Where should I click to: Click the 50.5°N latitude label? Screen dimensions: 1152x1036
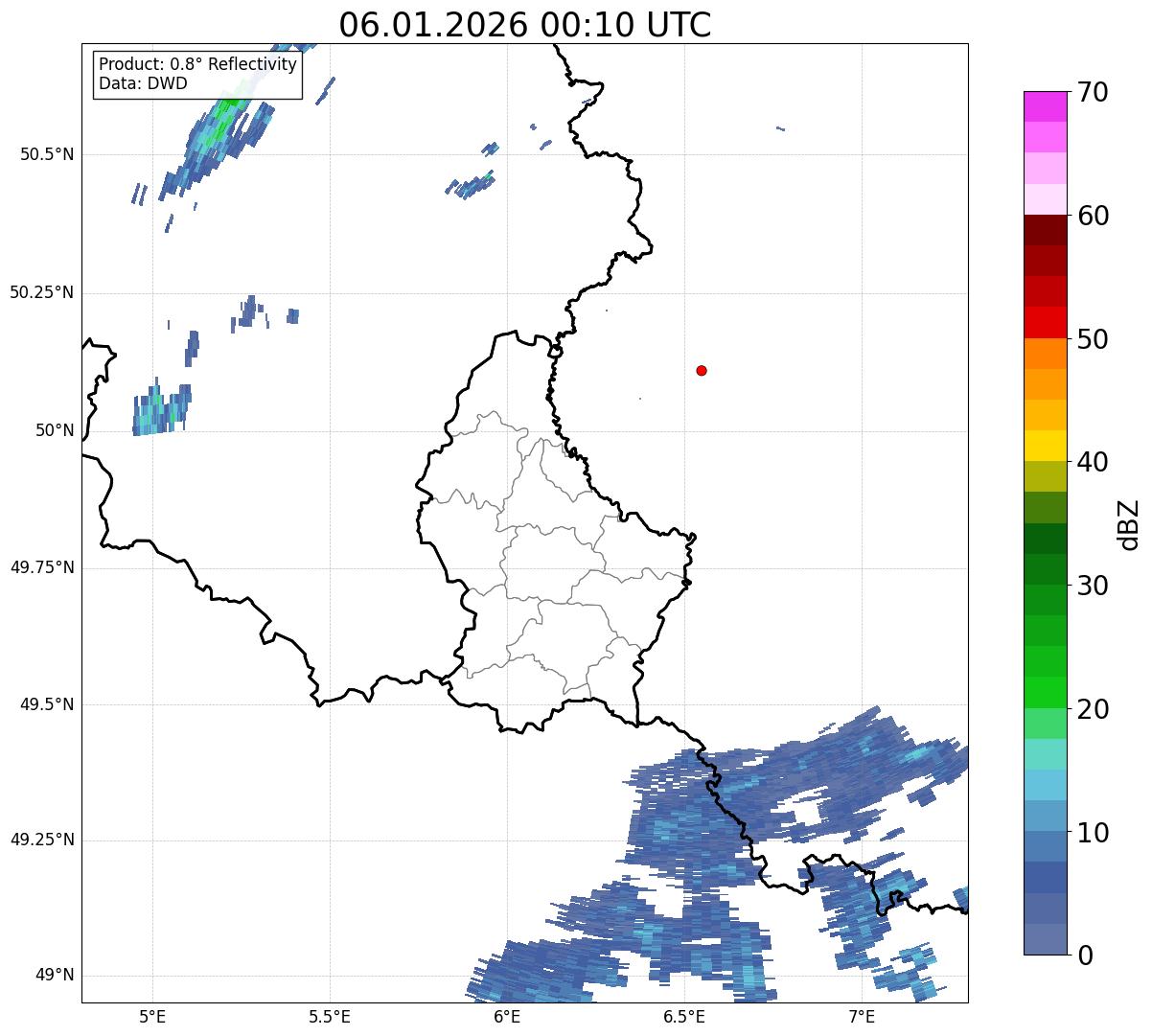pyautogui.click(x=47, y=154)
